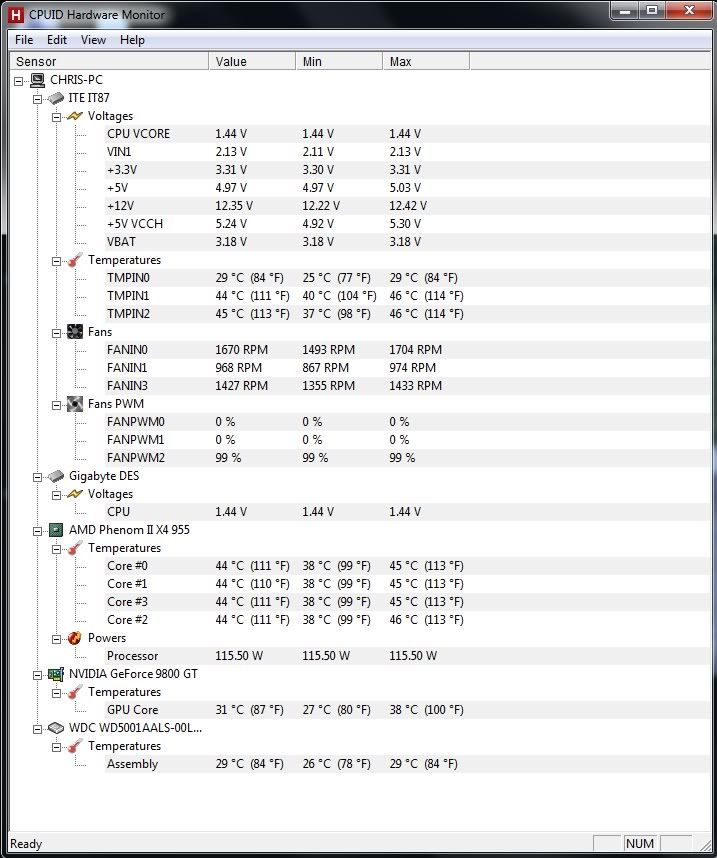
Task: Select the GPU Core temperature reading
Action: click(x=131, y=710)
